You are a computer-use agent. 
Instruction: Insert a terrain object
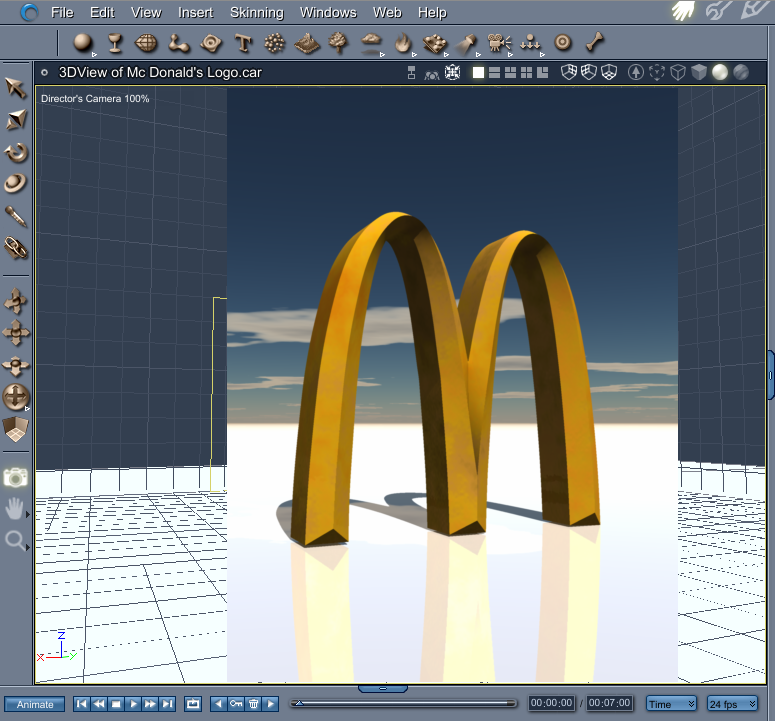point(307,43)
